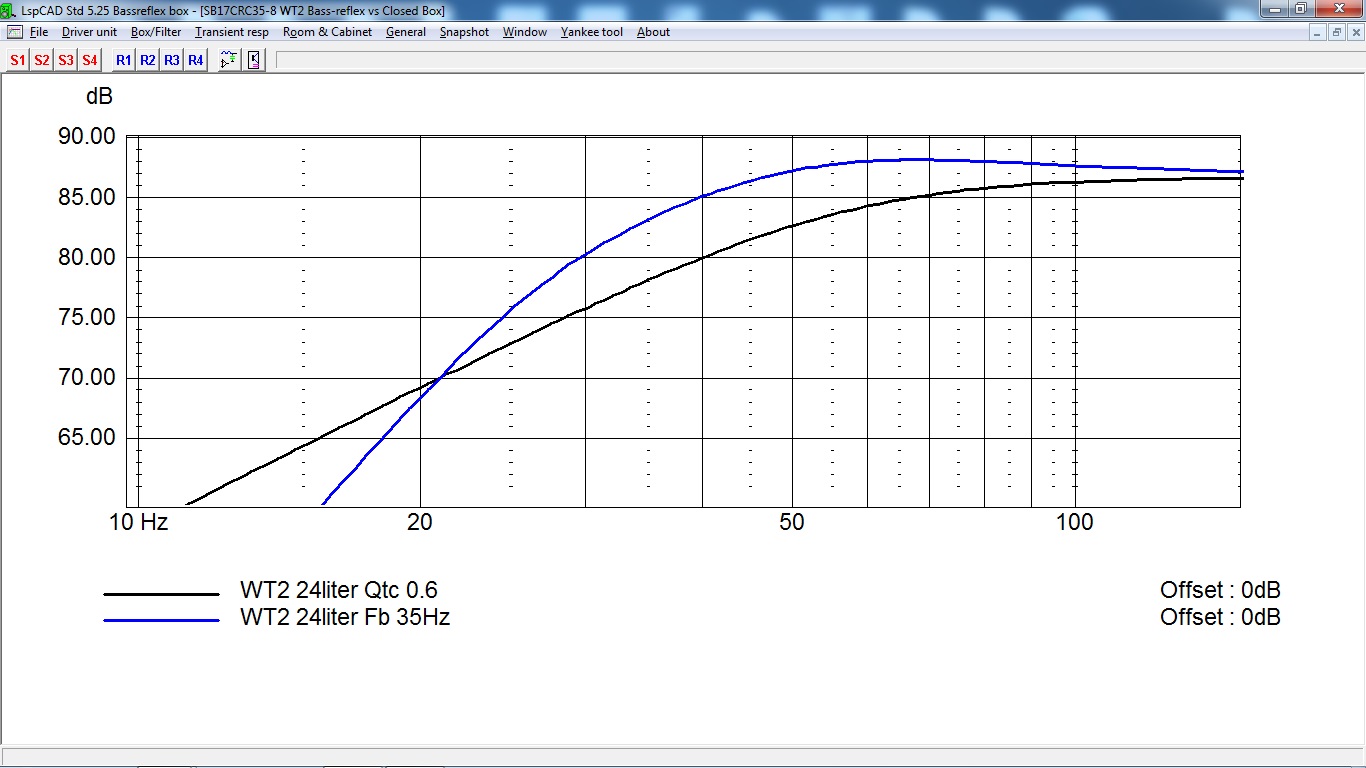Recall snapshot R2 from toolbar

pyautogui.click(x=147, y=60)
